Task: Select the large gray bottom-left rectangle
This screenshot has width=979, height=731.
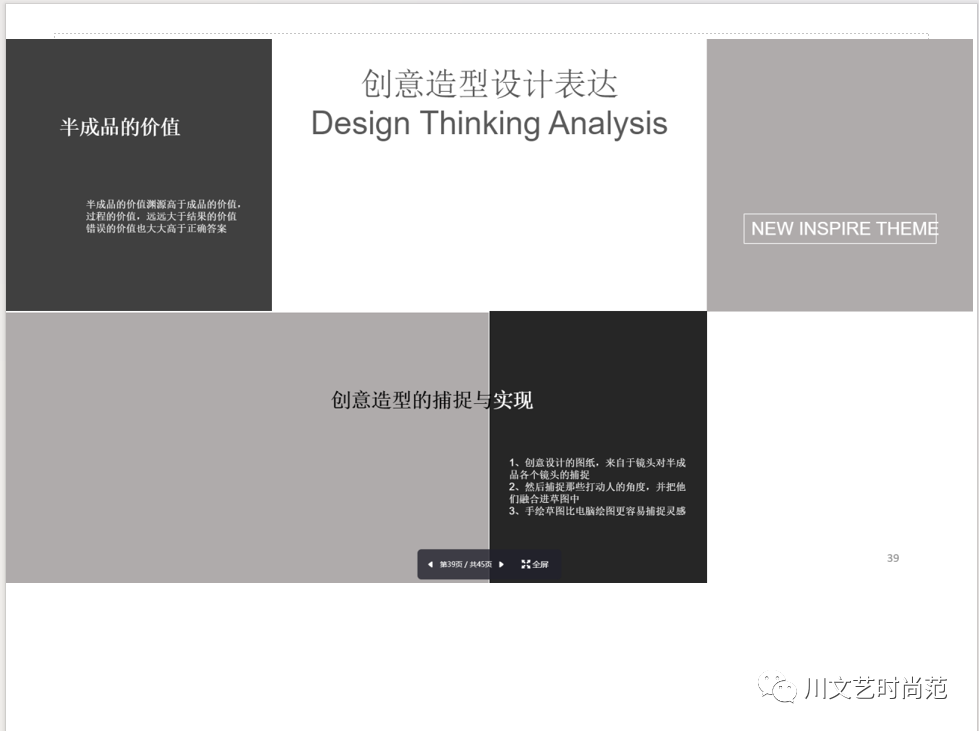Action: (x=200, y=480)
